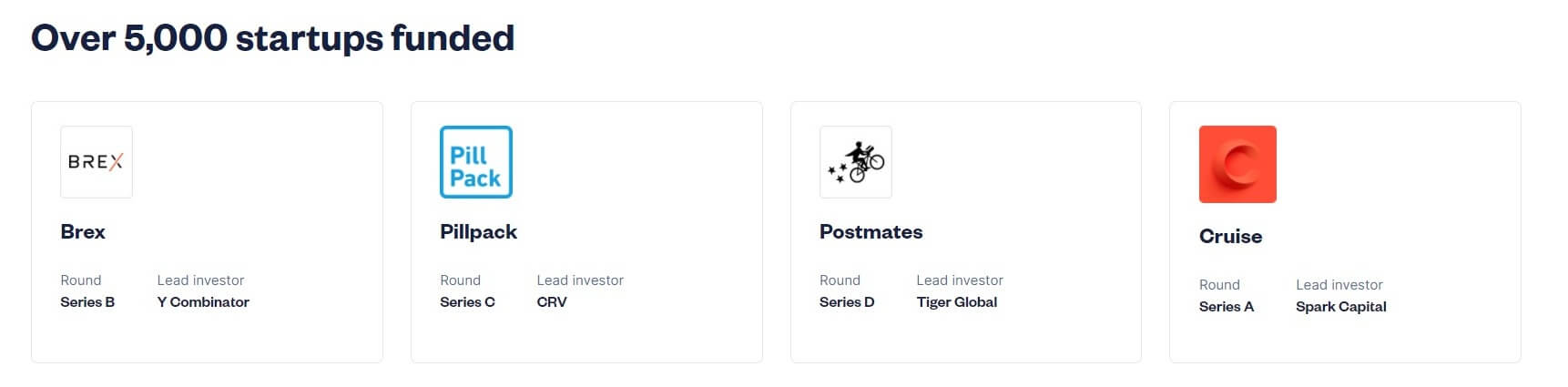
Task: Open the Pillpack company name link
Action: 478,232
